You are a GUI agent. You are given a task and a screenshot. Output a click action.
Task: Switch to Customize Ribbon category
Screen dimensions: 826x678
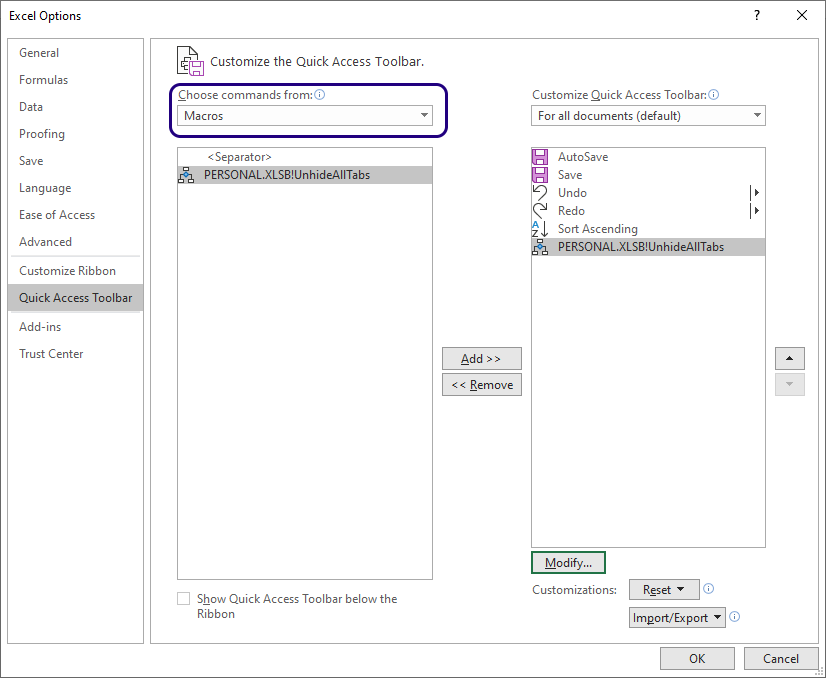click(76, 271)
